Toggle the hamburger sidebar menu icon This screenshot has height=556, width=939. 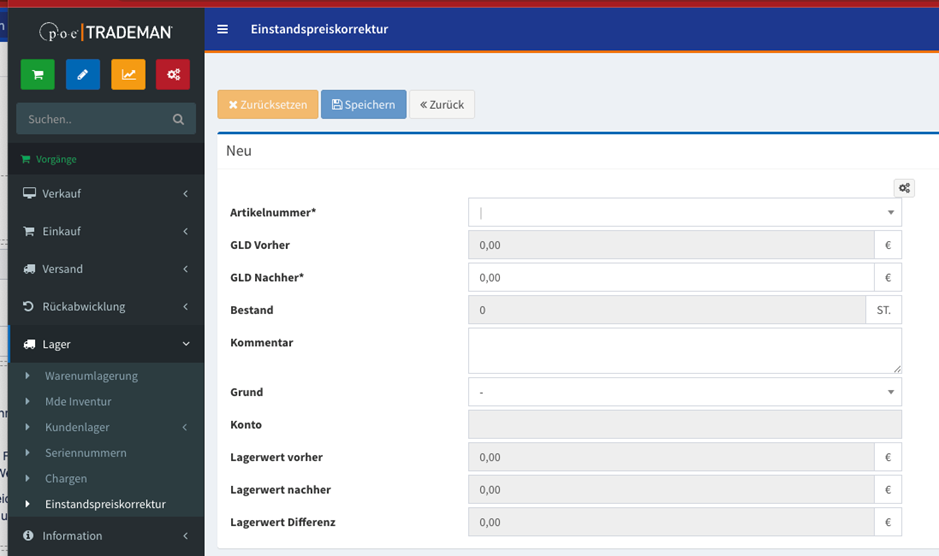[222, 29]
